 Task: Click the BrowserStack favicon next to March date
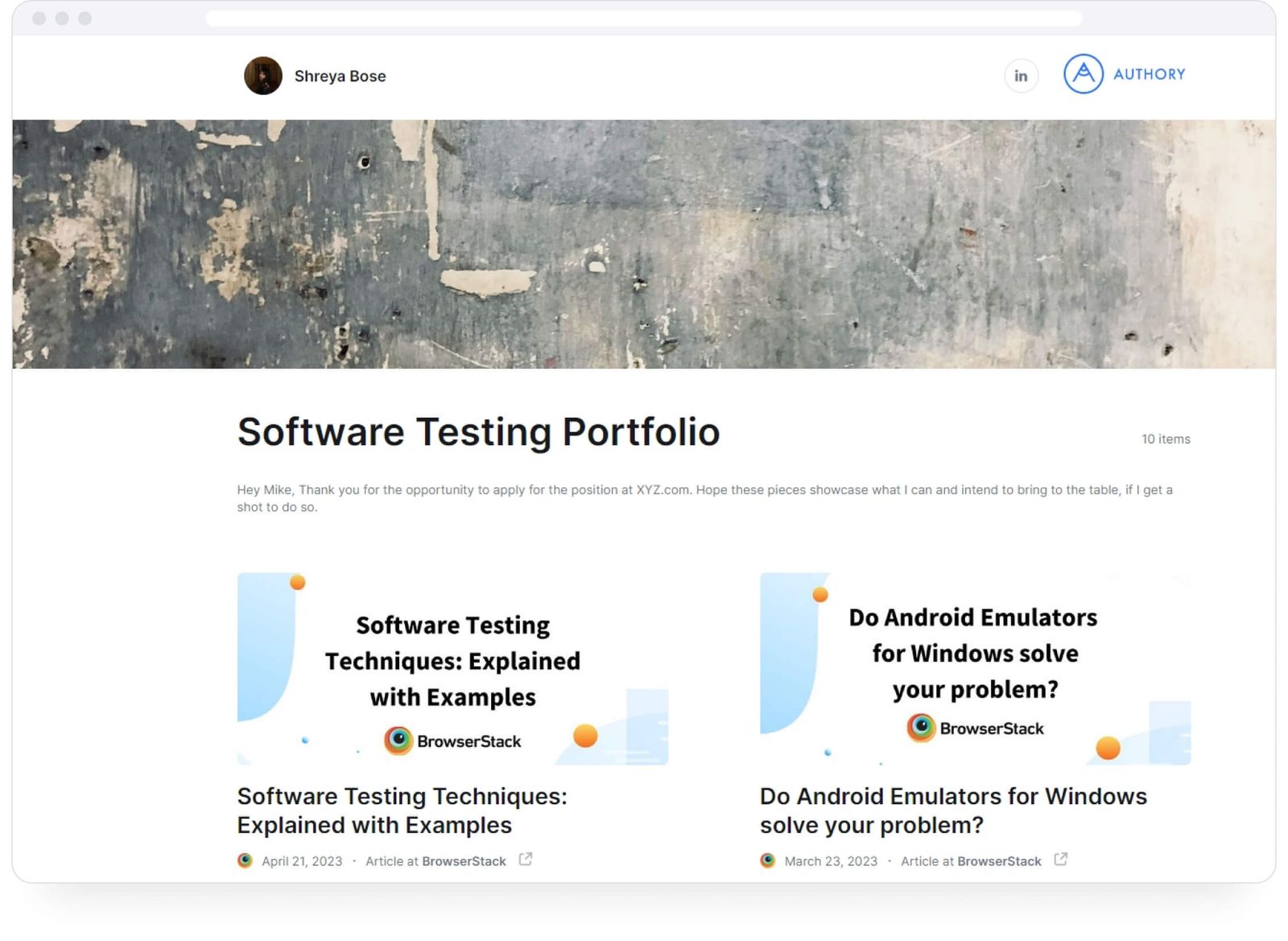pyautogui.click(x=768, y=860)
